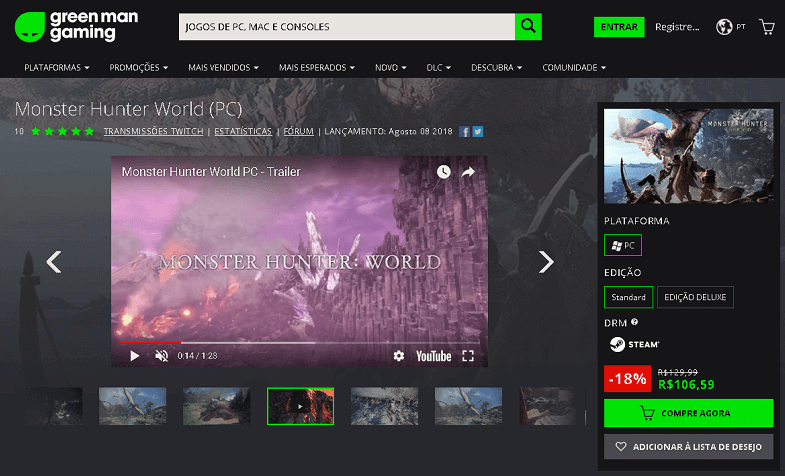Screen dimensions: 785x476
Task: Click the R$106,59 price text
Action: 686,385
